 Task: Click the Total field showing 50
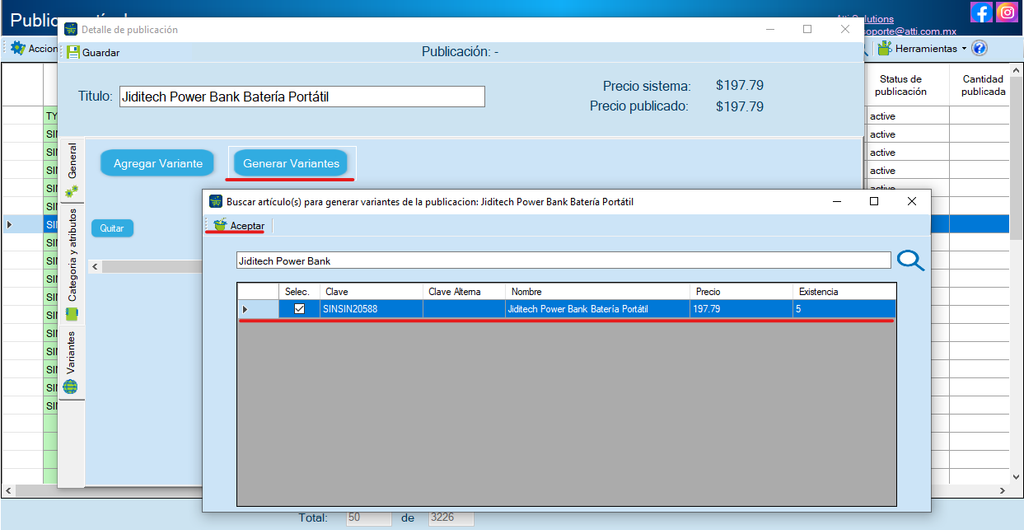(368, 518)
